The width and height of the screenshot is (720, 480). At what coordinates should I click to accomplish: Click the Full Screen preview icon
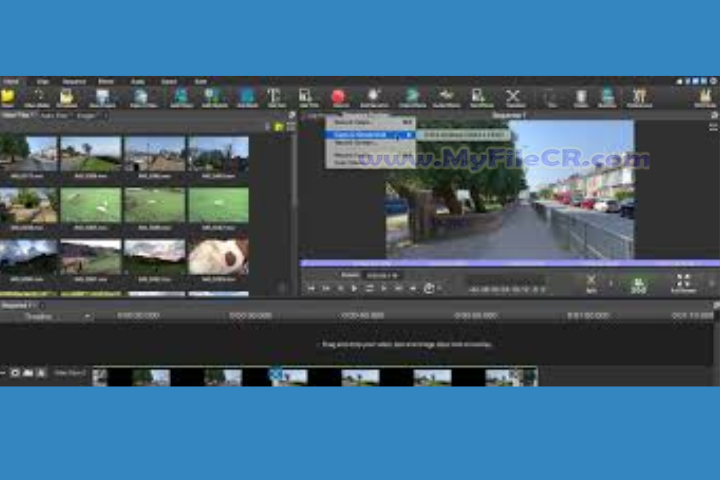point(683,282)
